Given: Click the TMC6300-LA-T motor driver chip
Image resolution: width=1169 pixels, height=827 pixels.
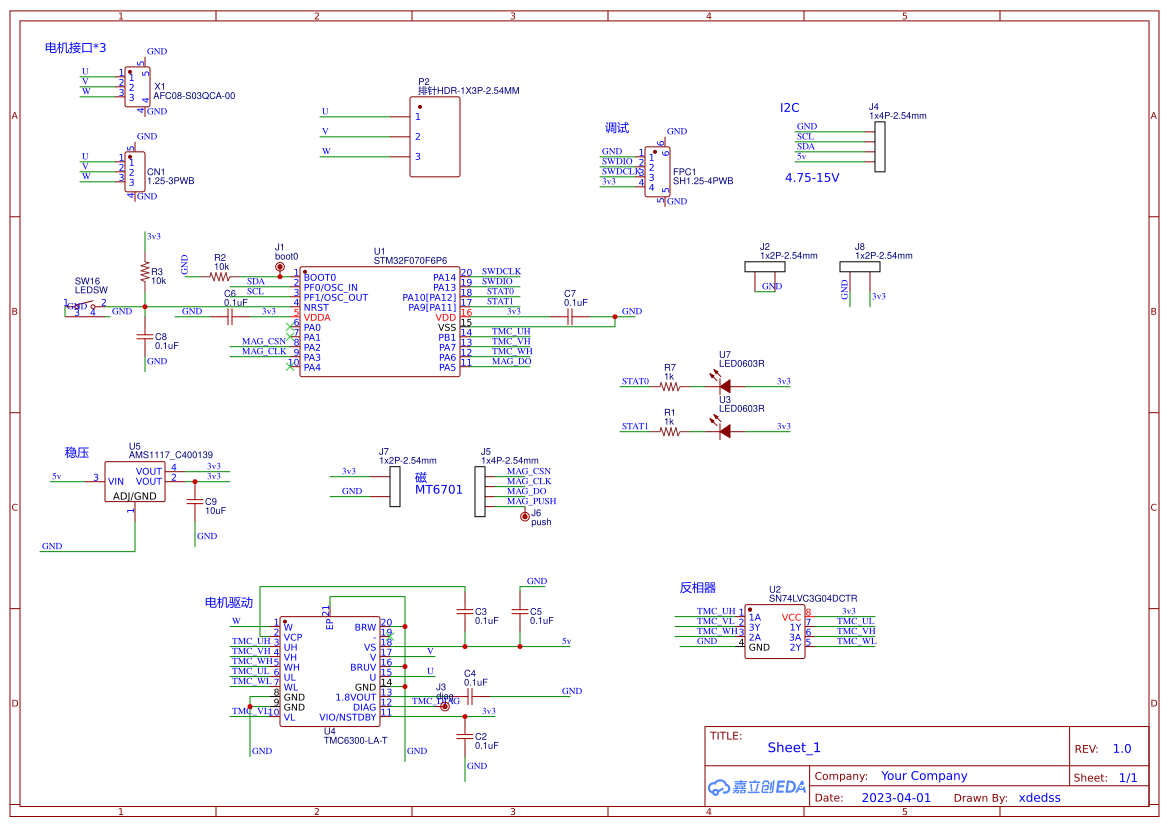Looking at the screenshot, I should tap(329, 671).
